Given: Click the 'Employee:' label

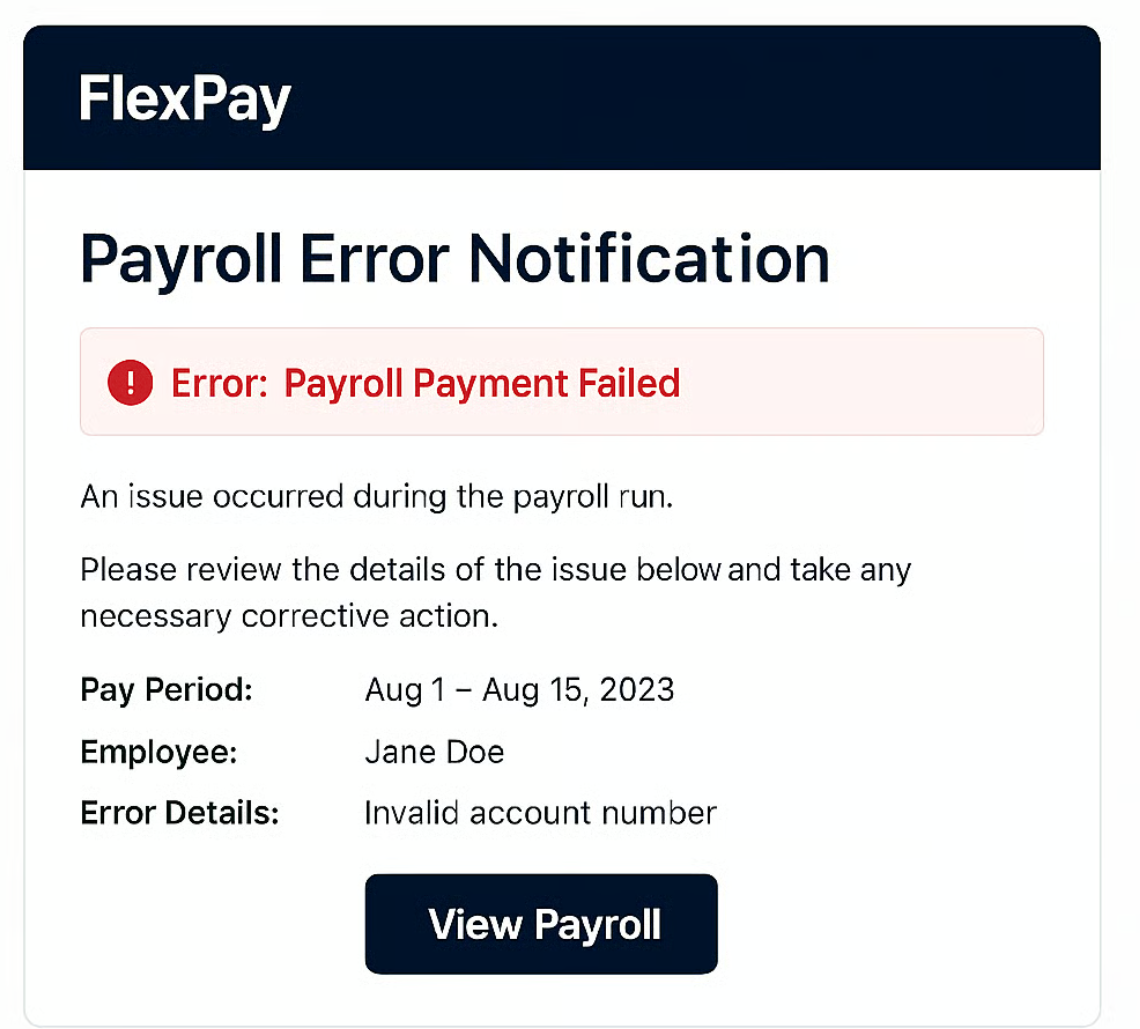Looking at the screenshot, I should click(159, 752).
